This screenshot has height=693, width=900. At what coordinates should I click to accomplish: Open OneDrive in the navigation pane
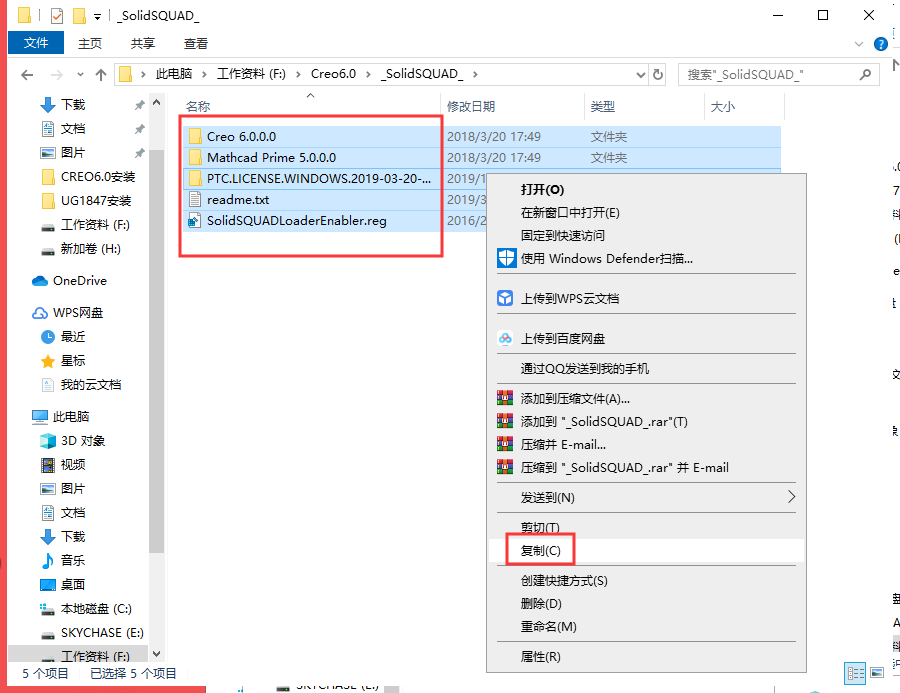[80, 281]
